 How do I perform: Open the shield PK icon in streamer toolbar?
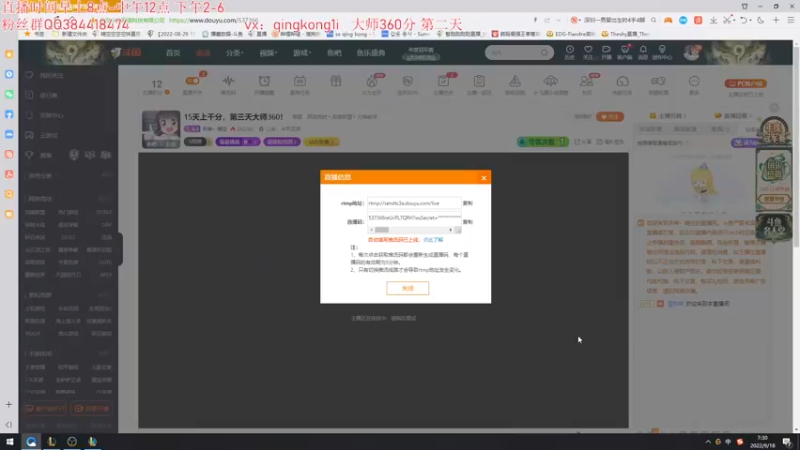[x=407, y=81]
